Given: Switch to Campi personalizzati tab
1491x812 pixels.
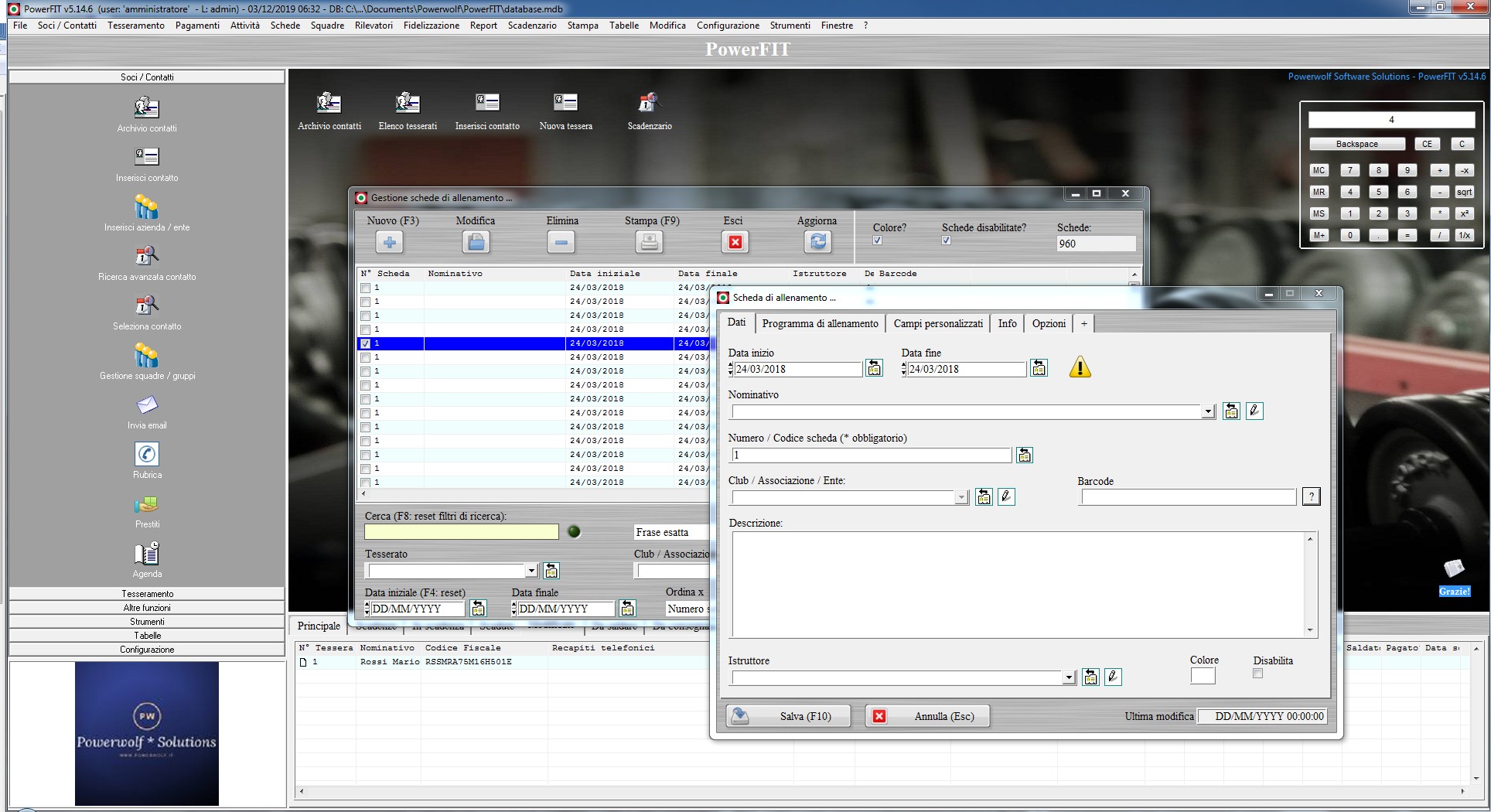Looking at the screenshot, I should coord(938,323).
